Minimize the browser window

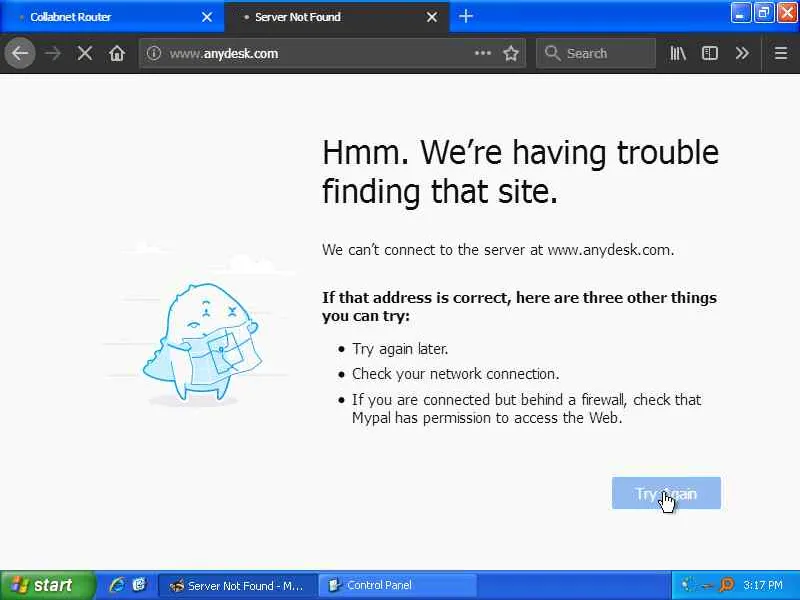click(x=740, y=13)
